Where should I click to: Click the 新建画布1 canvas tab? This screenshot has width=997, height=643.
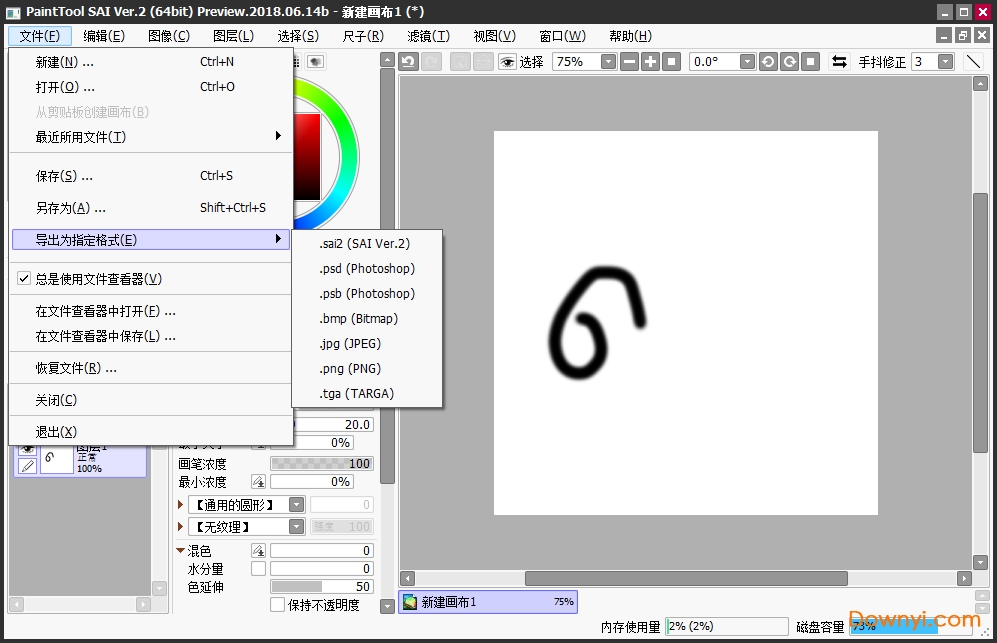point(487,602)
